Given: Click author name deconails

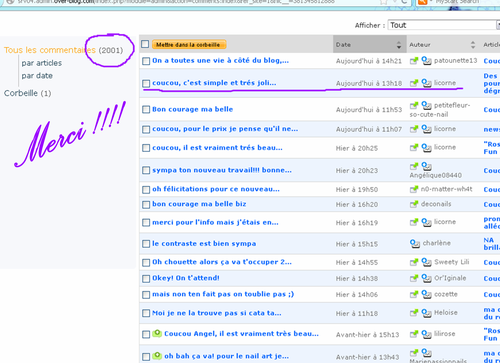Looking at the screenshot, I should pos(436,204).
